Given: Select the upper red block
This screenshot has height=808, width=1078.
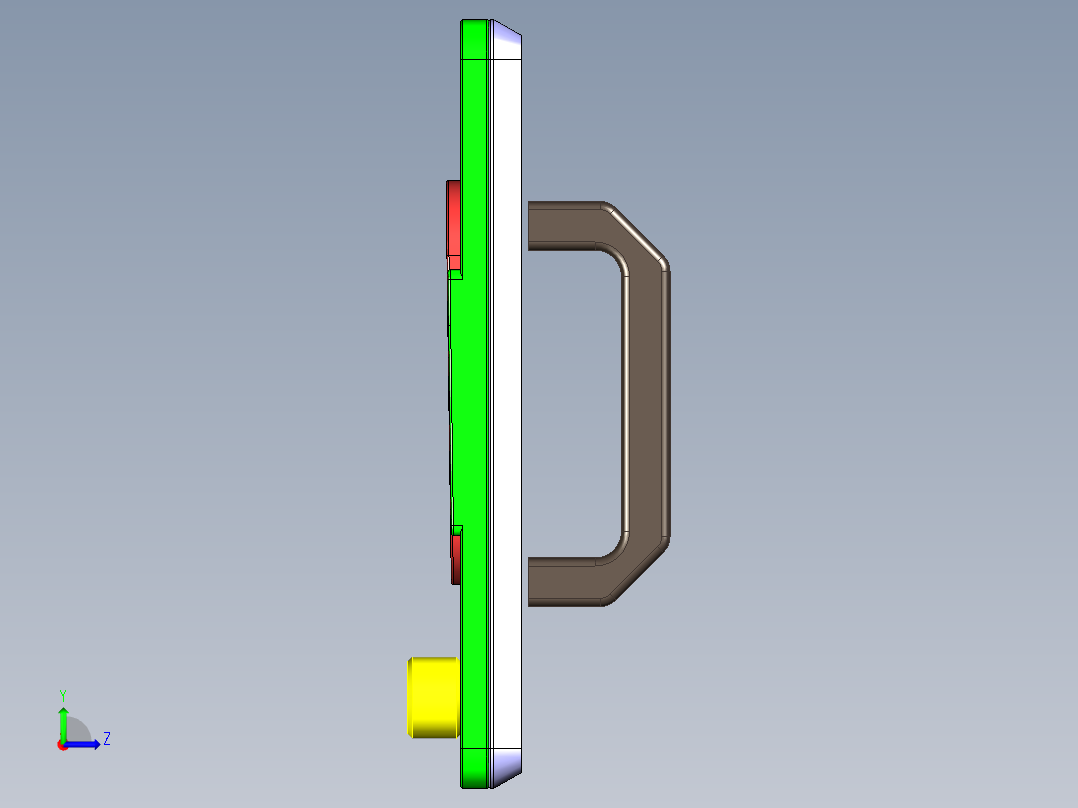Looking at the screenshot, I should coord(454,218).
